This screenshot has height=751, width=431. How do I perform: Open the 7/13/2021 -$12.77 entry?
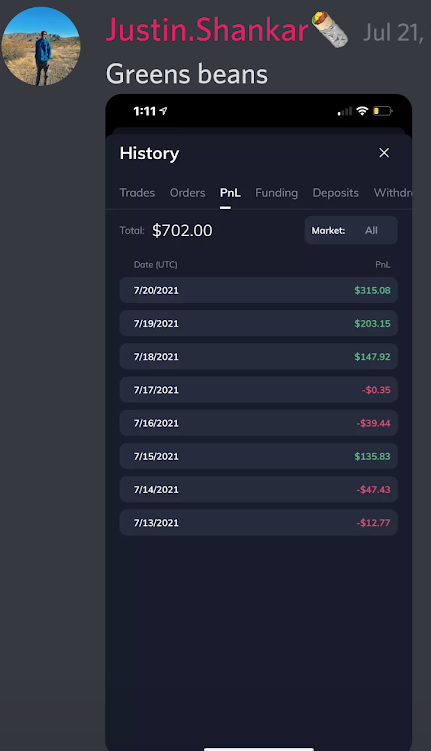259,523
